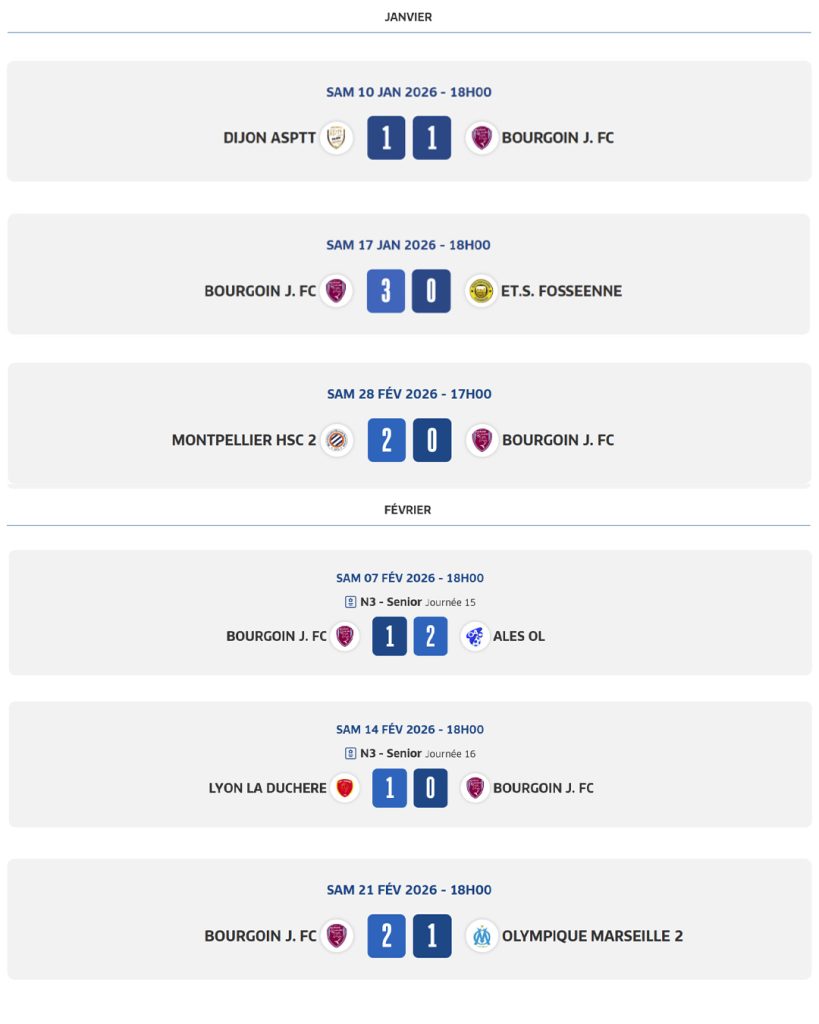Click the Dijon ASPTT club logo
This screenshot has height=1024, width=819.
point(337,138)
